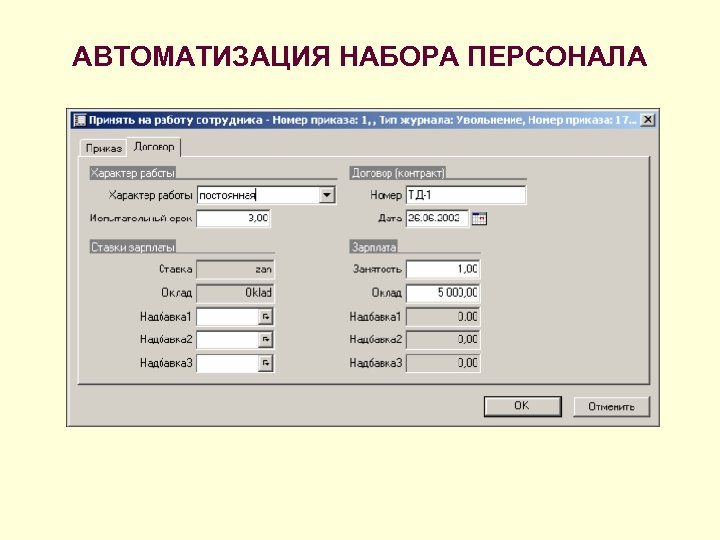Open the calendar picker beside the Дата field
The width and height of the screenshot is (720, 540).
[479, 219]
